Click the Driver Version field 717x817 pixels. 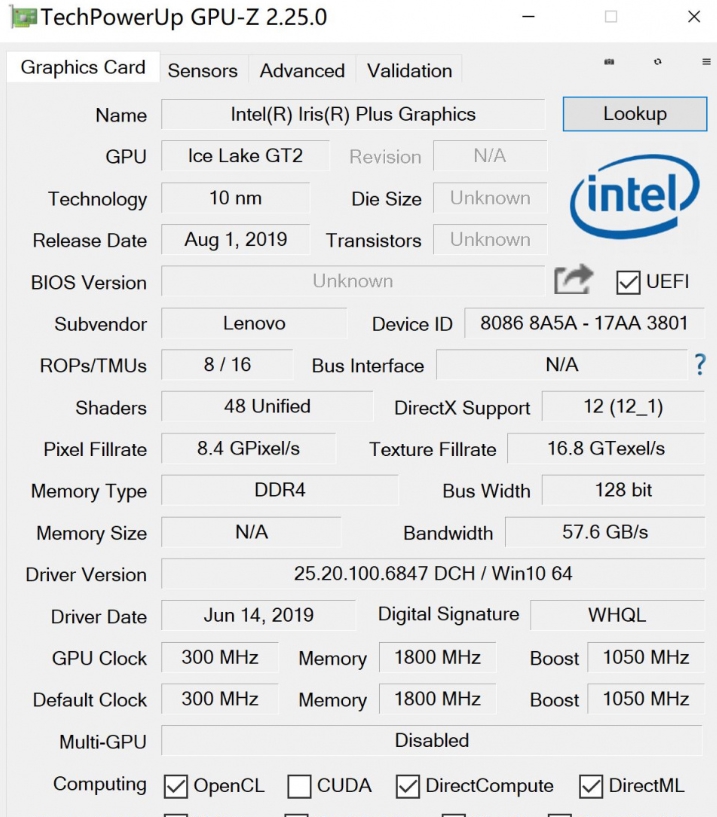click(x=432, y=574)
